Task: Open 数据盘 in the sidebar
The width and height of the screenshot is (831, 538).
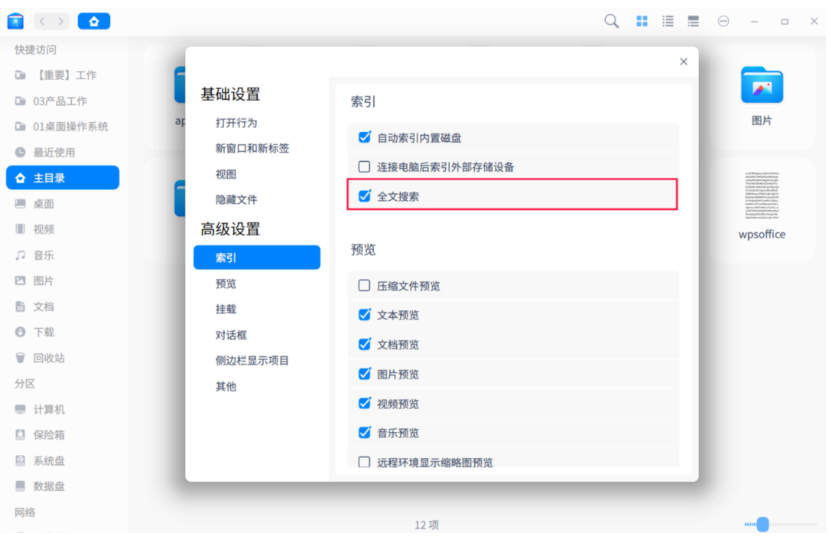Action: 63,487
